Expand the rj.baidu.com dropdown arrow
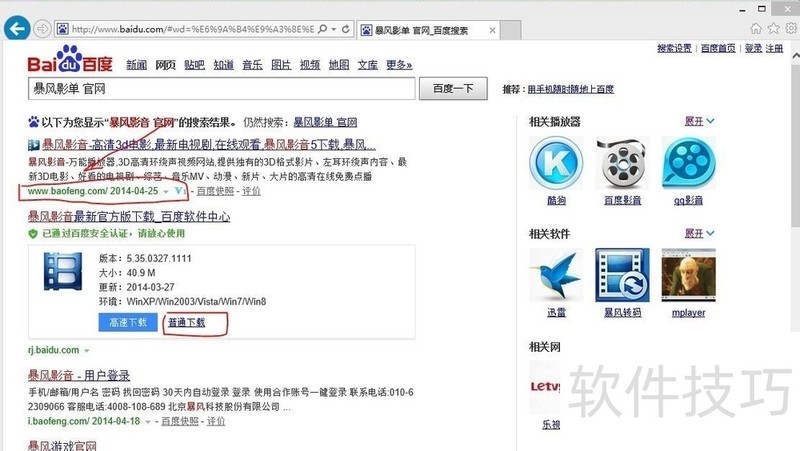 (x=87, y=351)
